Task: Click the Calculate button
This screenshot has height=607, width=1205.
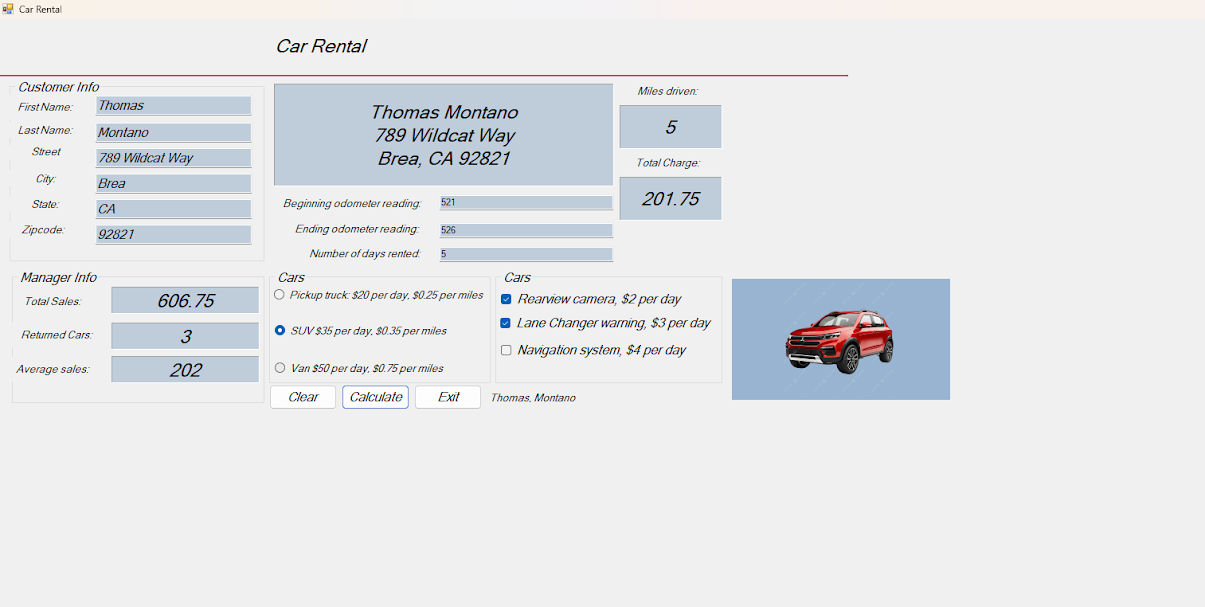Action: [375, 397]
